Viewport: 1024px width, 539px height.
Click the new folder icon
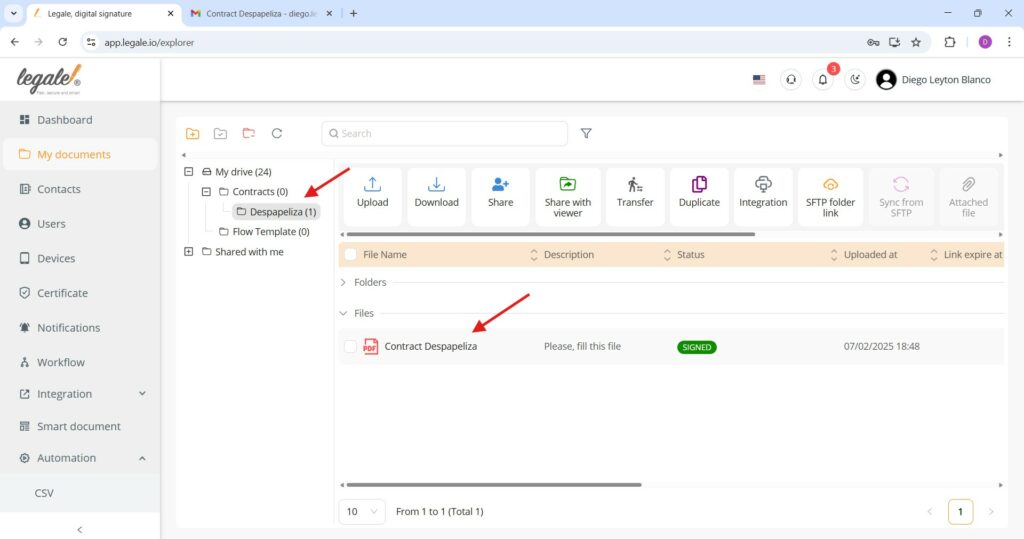click(x=192, y=133)
